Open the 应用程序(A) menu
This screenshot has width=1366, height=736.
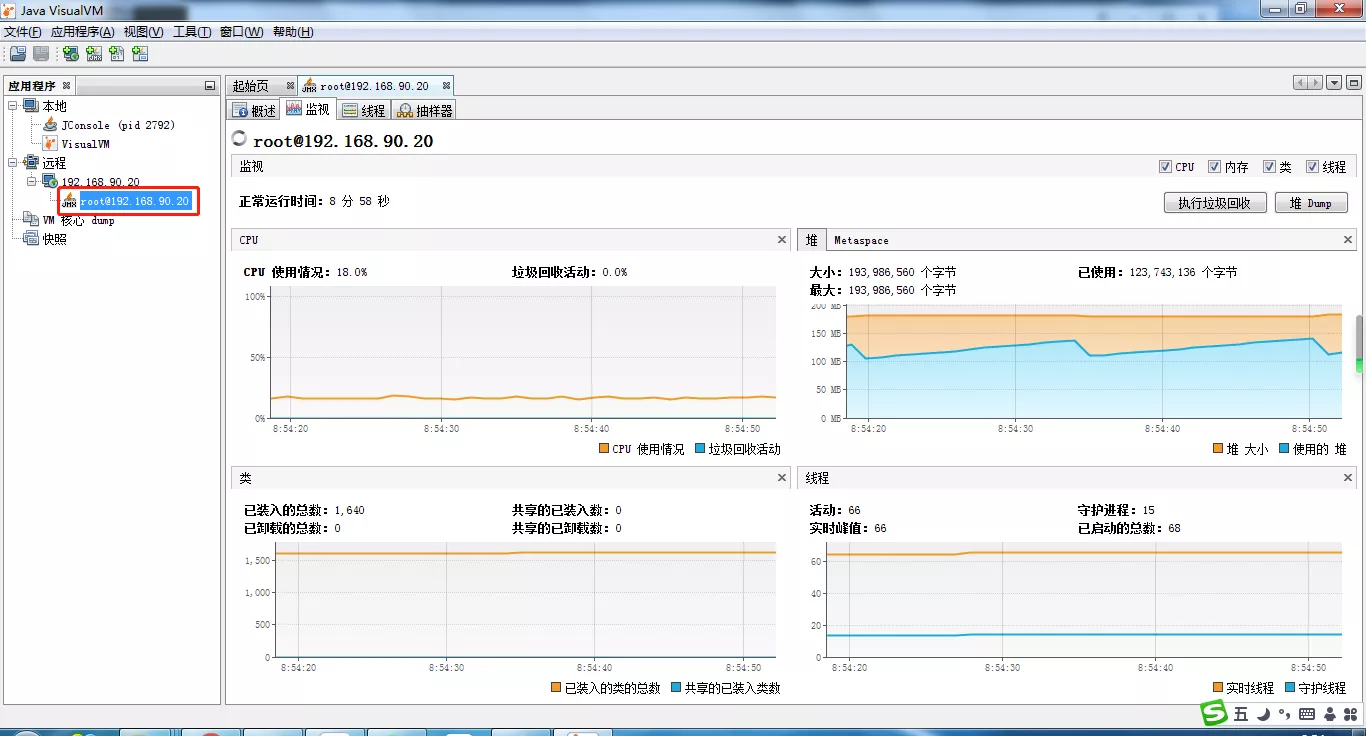(82, 32)
